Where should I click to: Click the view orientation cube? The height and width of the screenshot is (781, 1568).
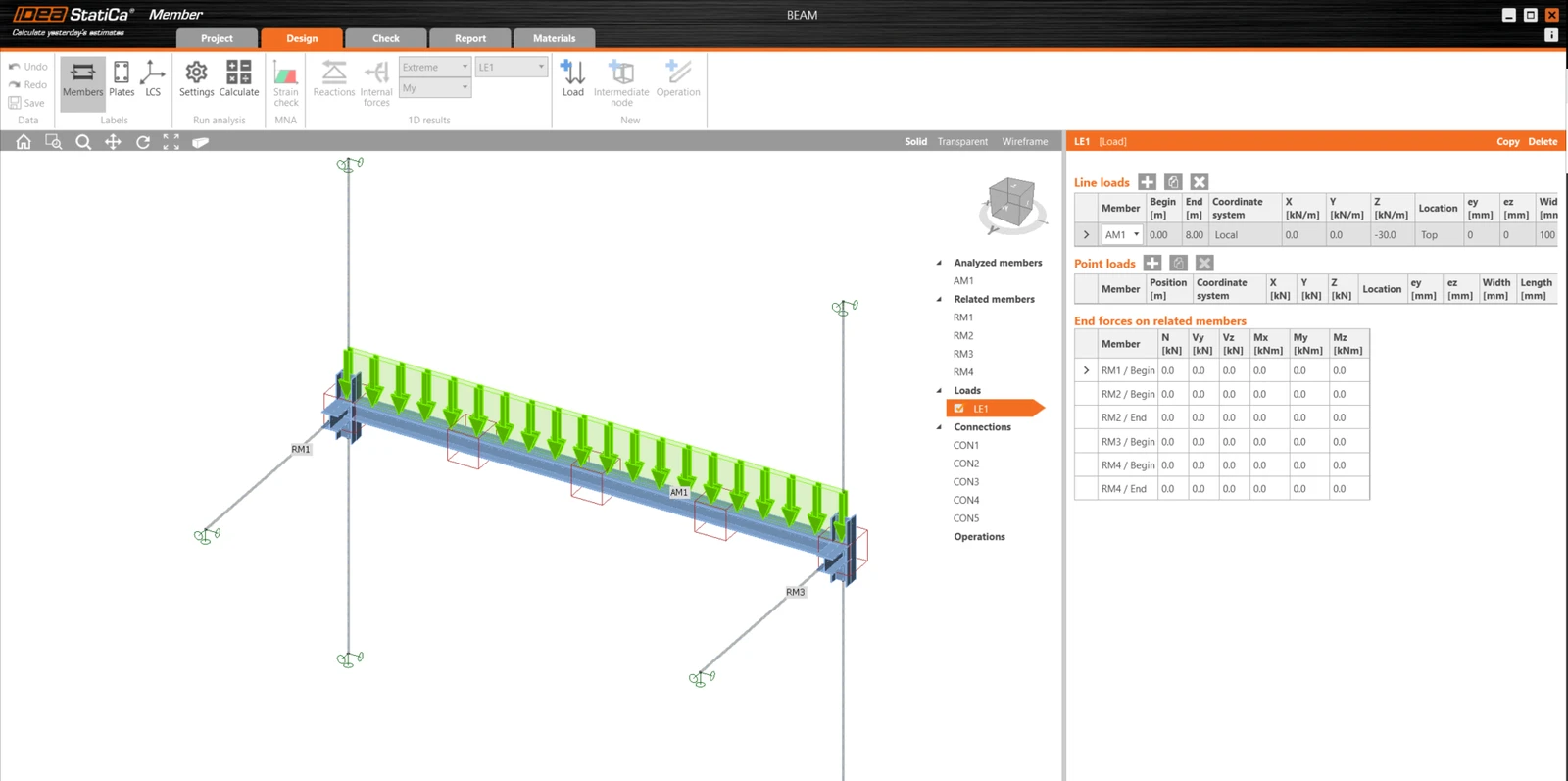1012,204
